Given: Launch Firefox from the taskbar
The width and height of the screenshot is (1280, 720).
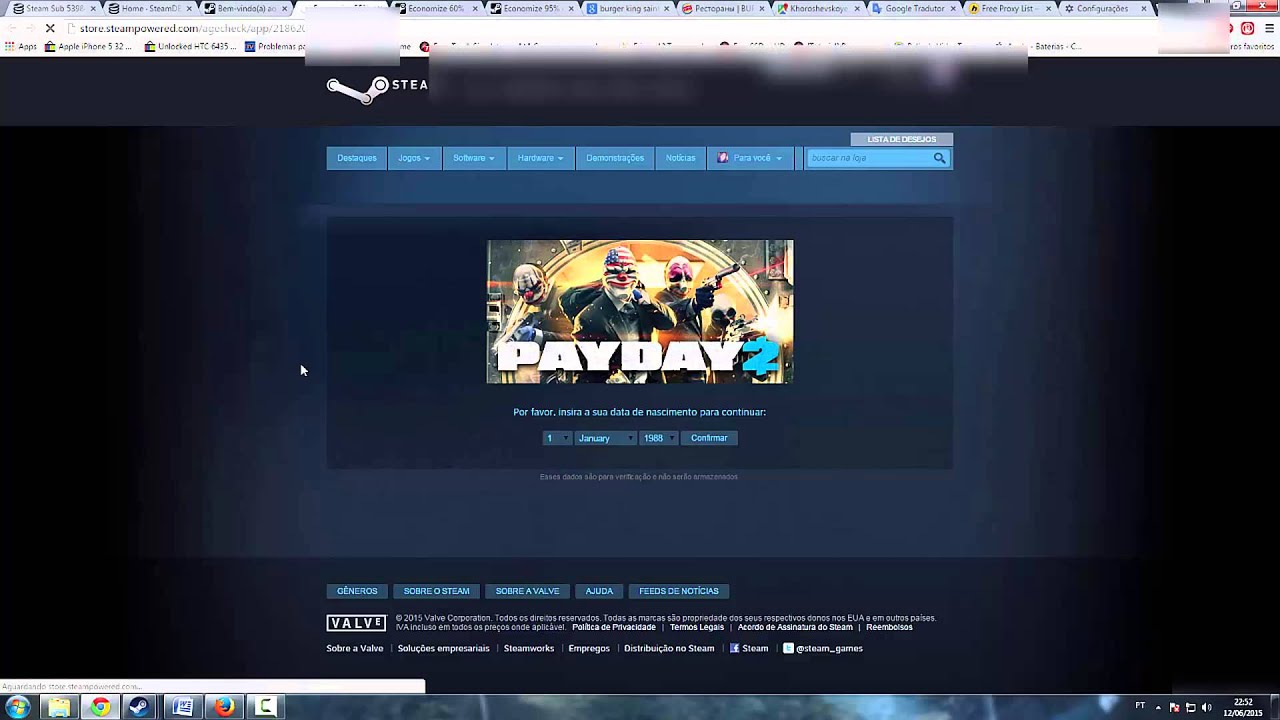Looking at the screenshot, I should click(x=224, y=707).
